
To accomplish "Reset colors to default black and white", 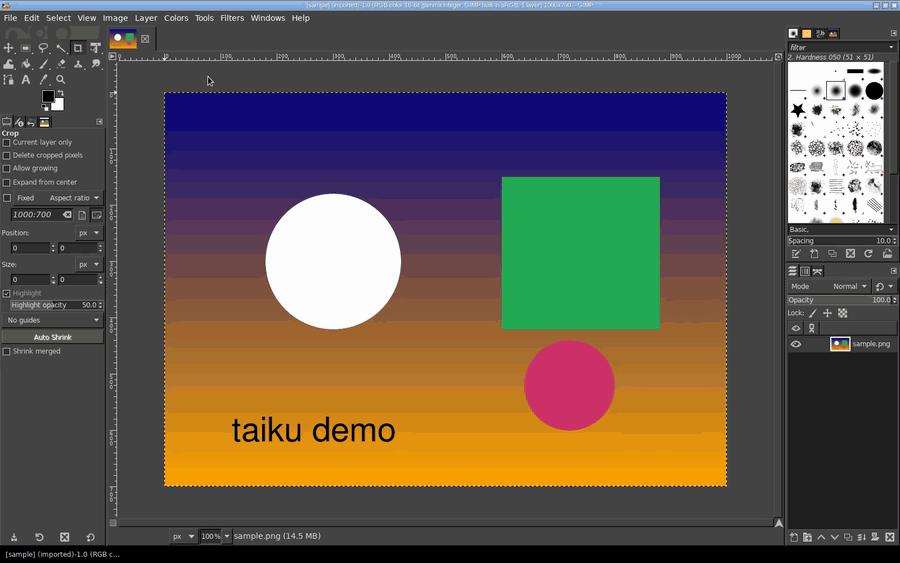I will pos(44,108).
